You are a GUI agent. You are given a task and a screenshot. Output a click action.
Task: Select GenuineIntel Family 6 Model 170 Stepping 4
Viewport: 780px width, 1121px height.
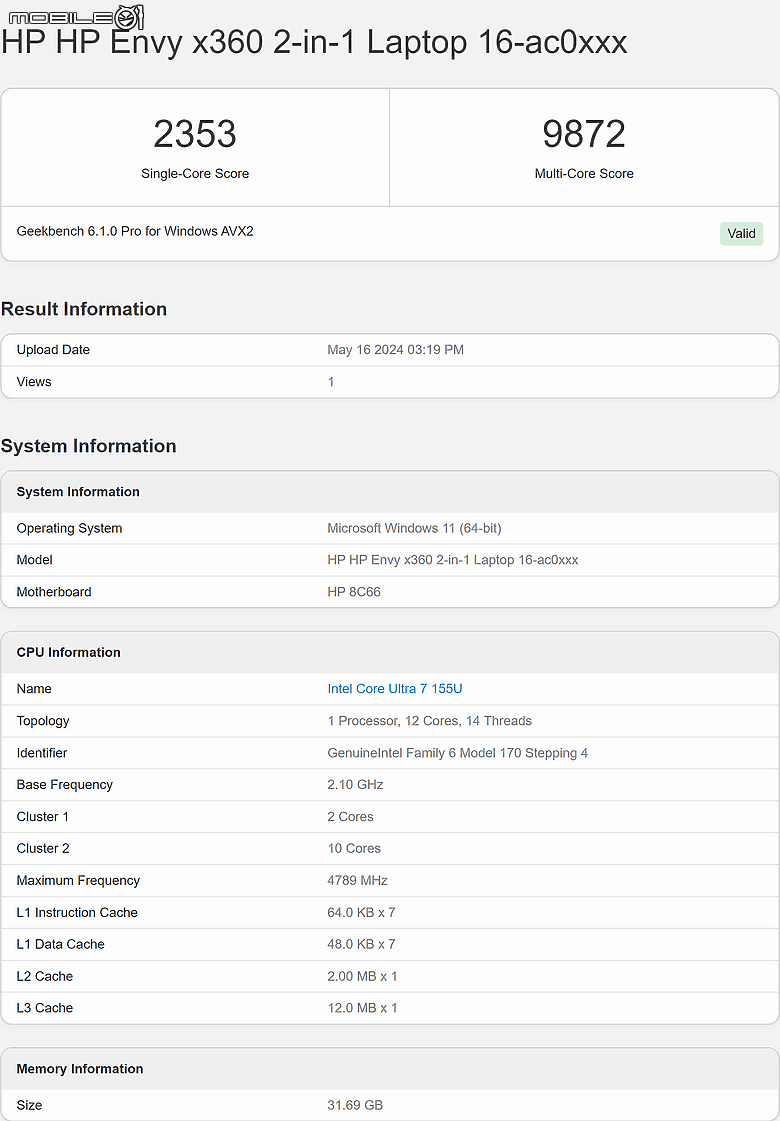coord(458,753)
